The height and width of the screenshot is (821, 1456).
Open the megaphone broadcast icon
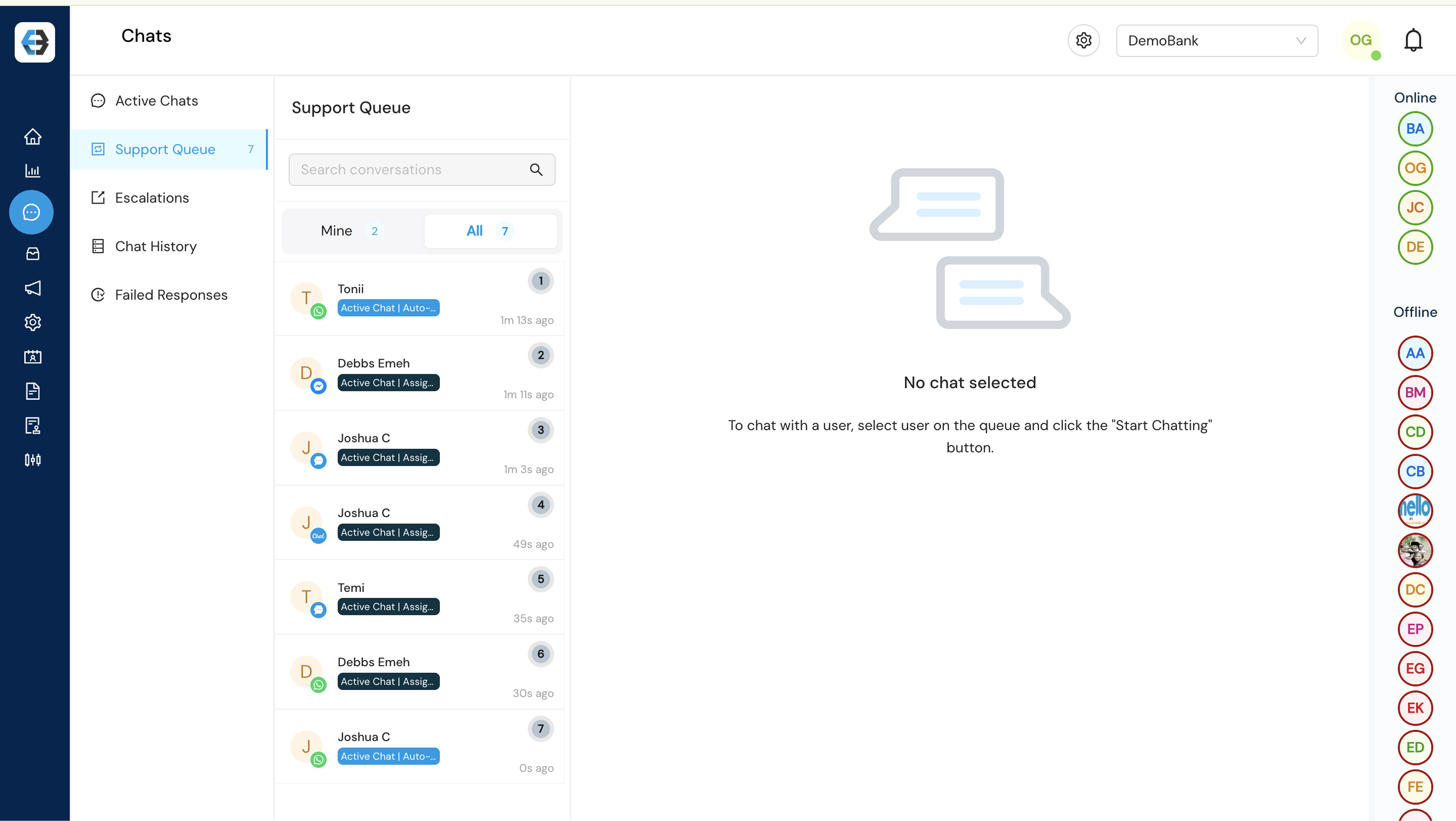pyautogui.click(x=33, y=288)
